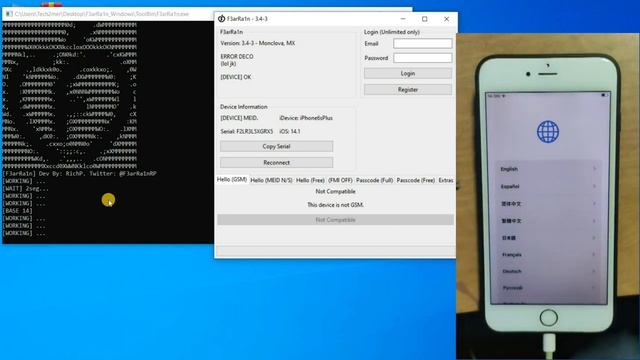This screenshot has width=640, height=360.
Task: Tap the Deutsch row chevron on phone
Action: point(595,271)
